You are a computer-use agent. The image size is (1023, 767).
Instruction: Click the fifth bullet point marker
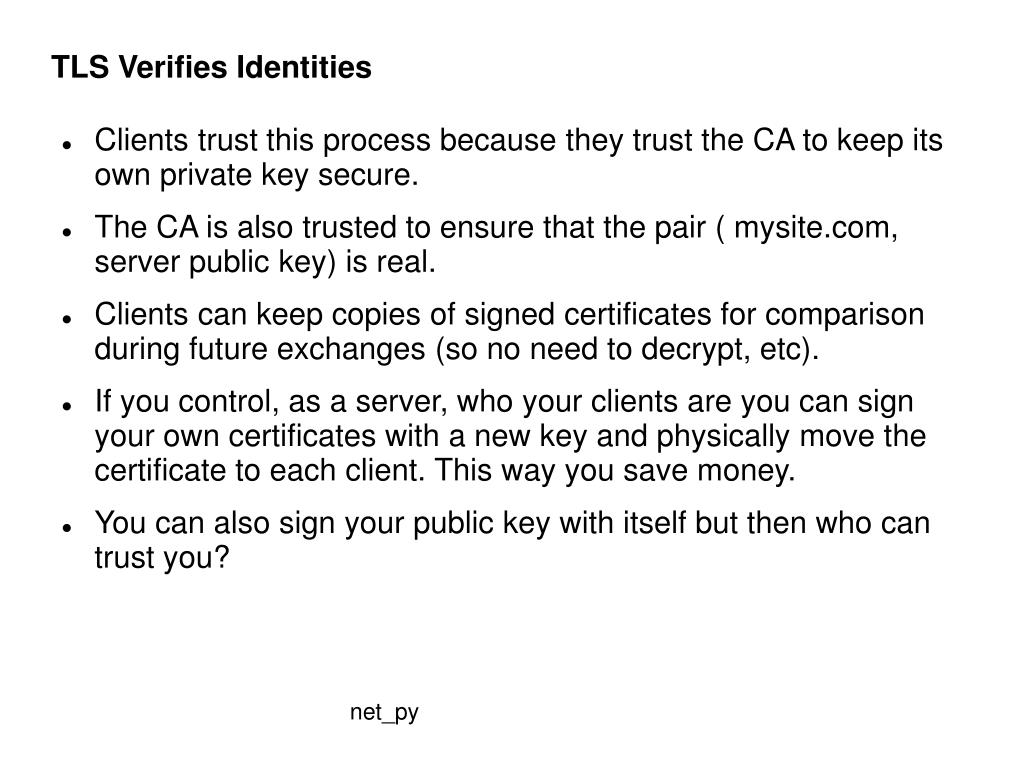[x=67, y=528]
